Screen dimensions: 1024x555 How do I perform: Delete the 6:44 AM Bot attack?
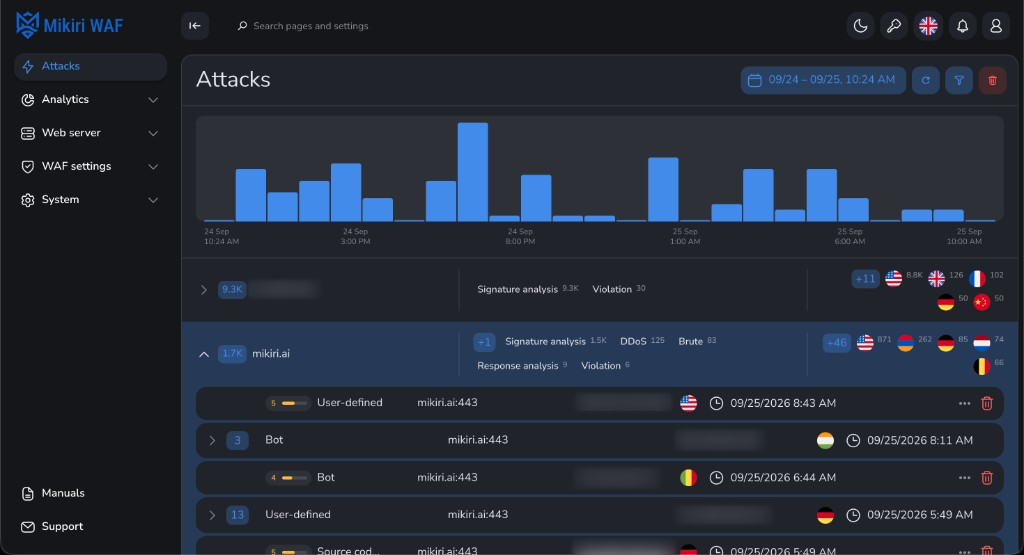click(x=987, y=478)
